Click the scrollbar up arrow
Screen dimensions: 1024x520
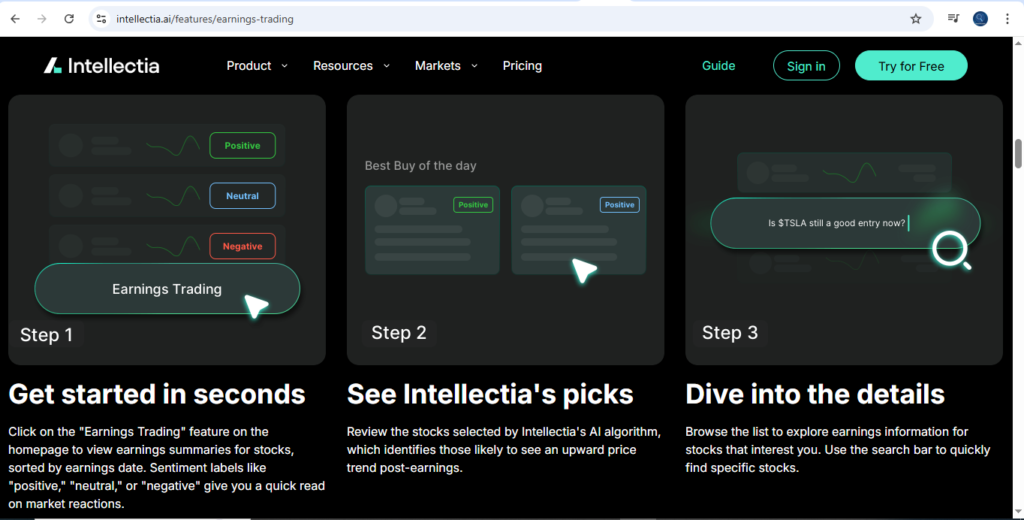click(x=1017, y=43)
